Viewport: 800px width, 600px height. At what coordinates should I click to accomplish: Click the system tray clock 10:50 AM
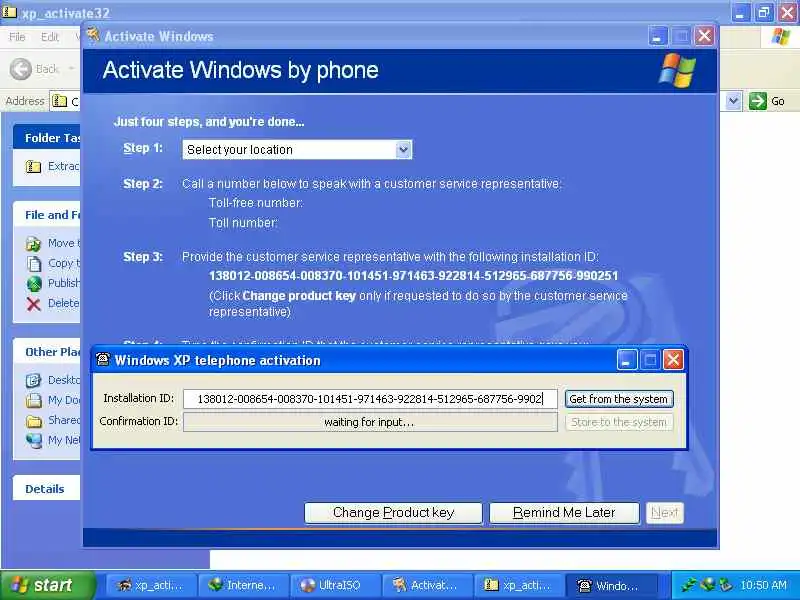coord(763,585)
